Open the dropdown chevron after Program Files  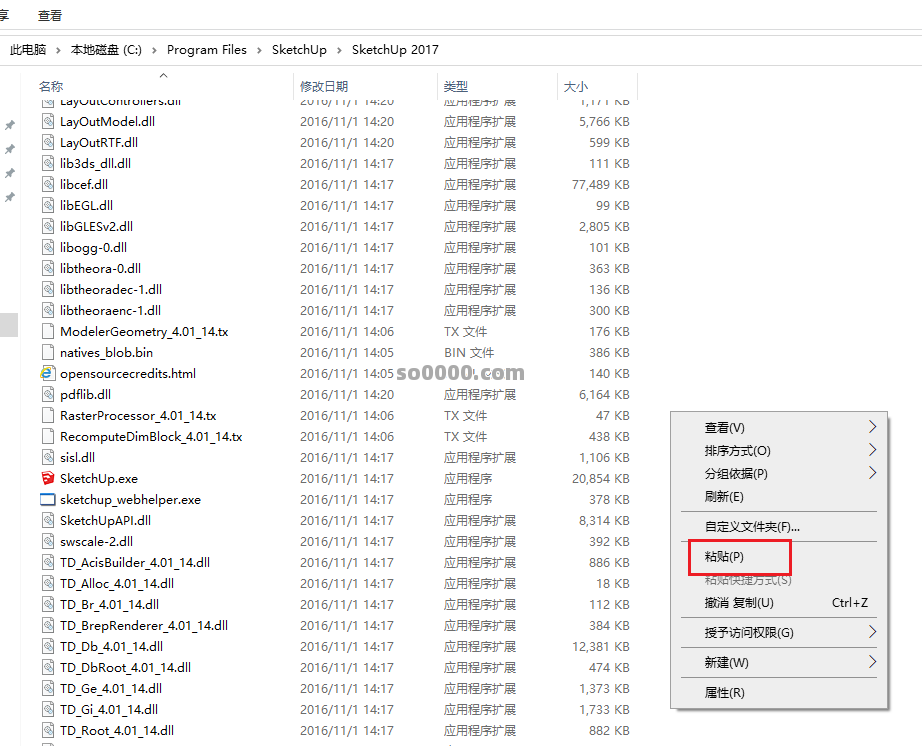(x=259, y=51)
